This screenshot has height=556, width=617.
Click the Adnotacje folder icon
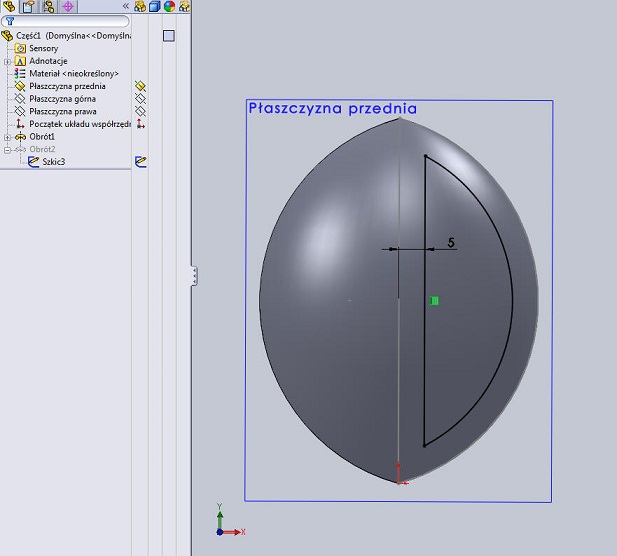tap(20, 61)
